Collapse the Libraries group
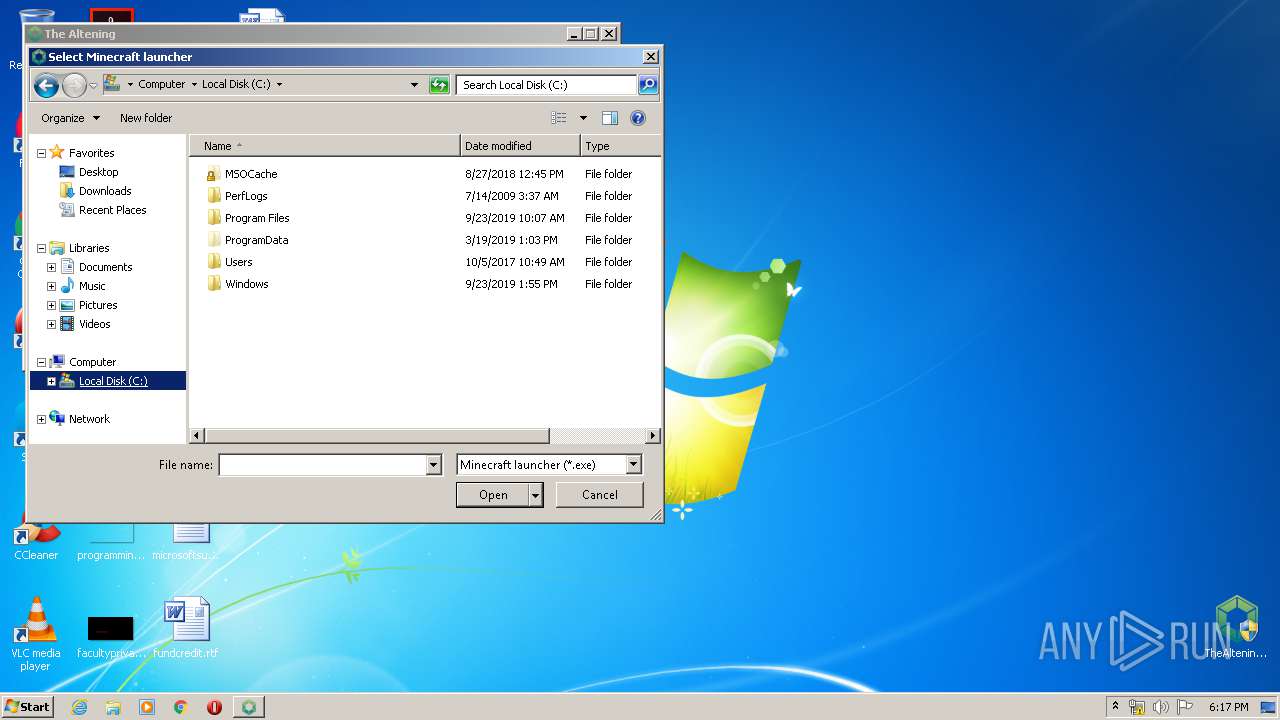The image size is (1280, 720). coord(41,248)
